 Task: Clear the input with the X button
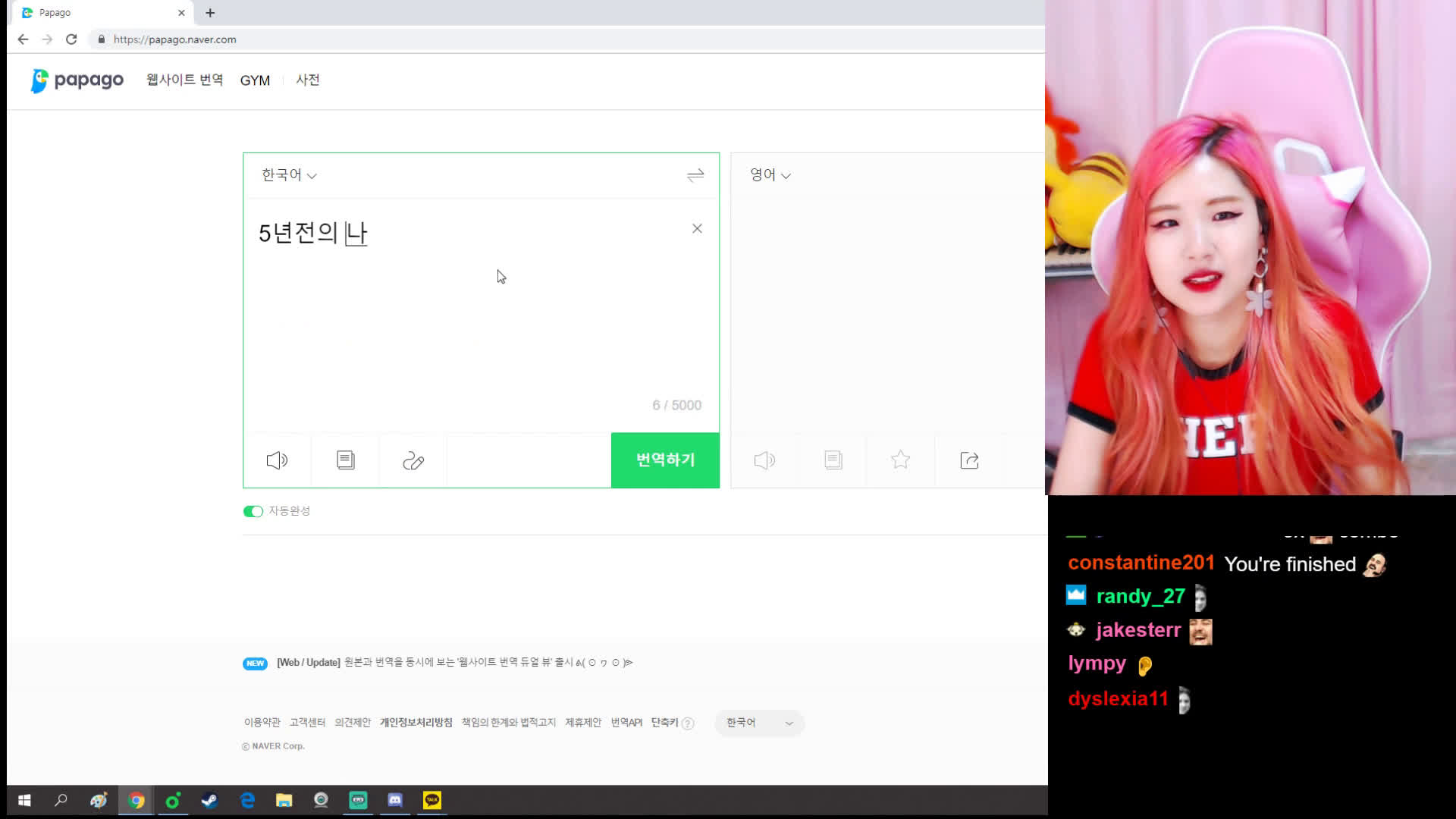click(696, 227)
